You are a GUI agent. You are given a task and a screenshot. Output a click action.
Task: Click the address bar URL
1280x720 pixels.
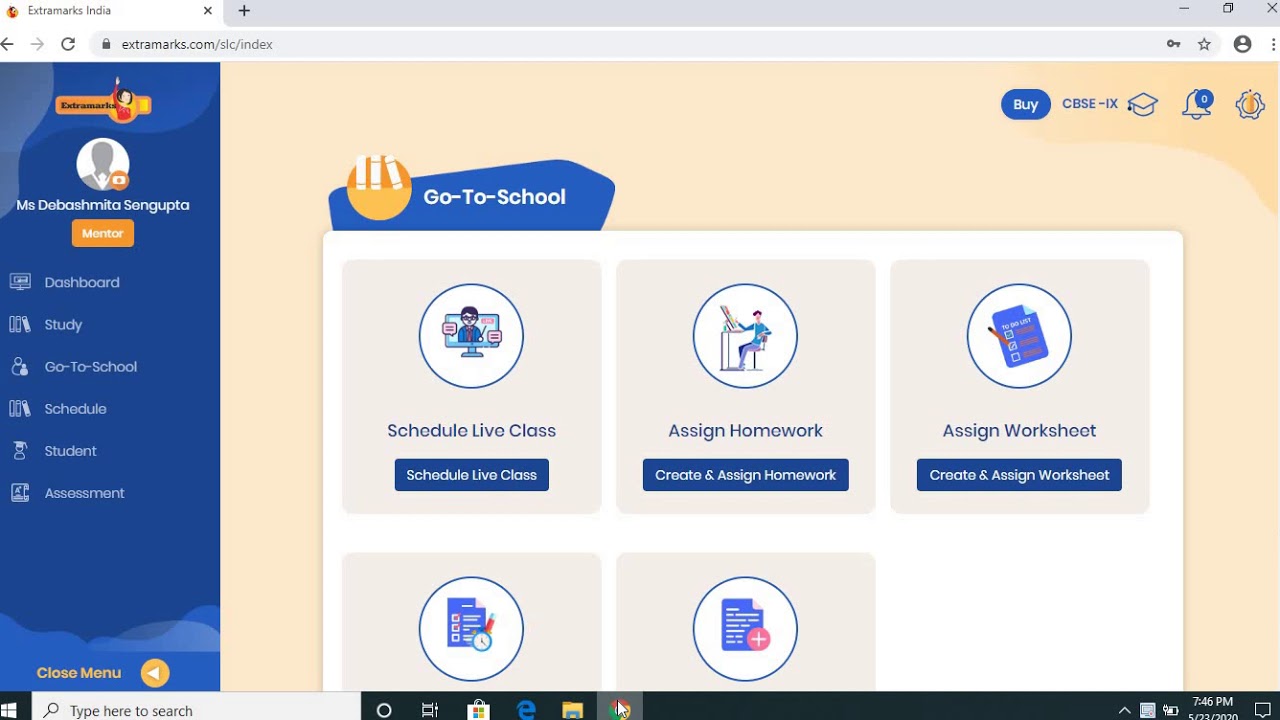pyautogui.click(x=197, y=44)
